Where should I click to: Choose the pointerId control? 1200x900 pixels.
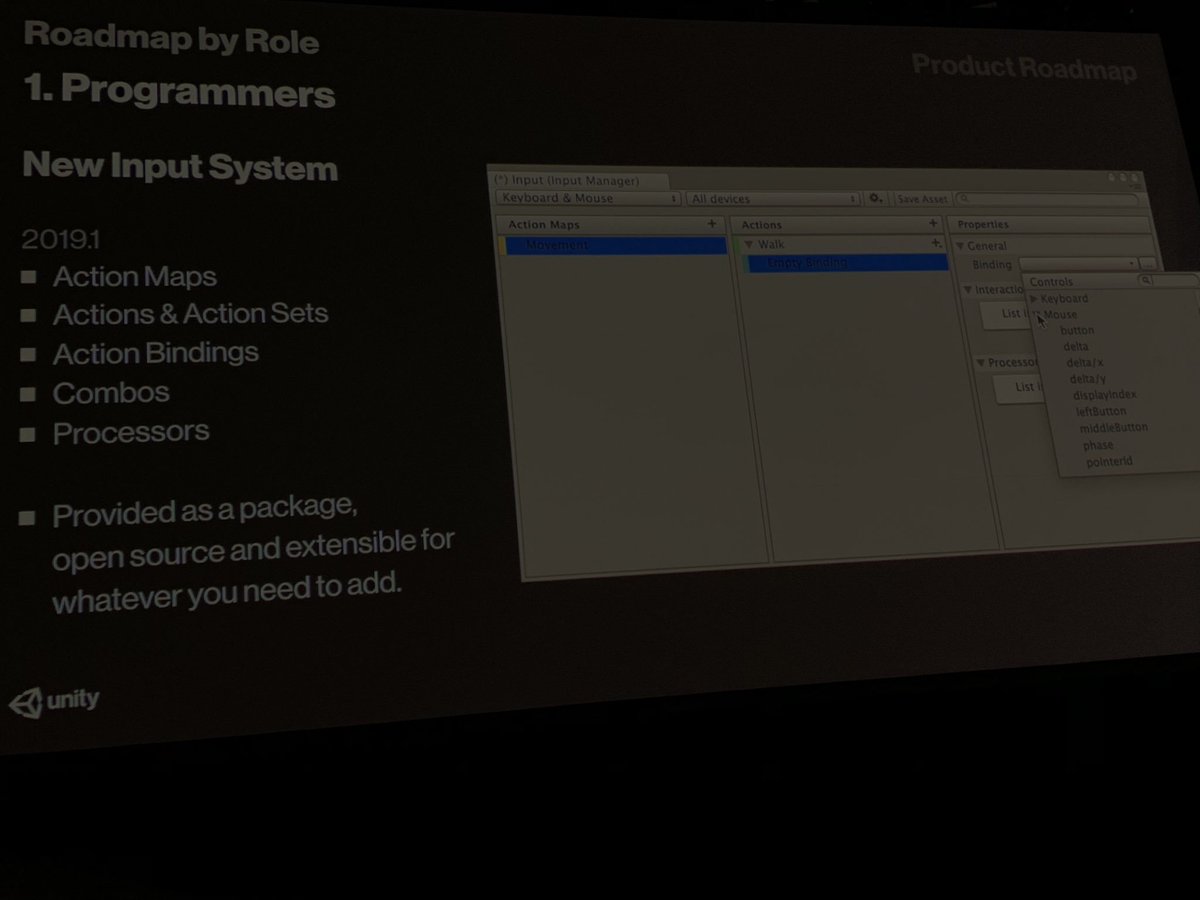click(x=1109, y=462)
